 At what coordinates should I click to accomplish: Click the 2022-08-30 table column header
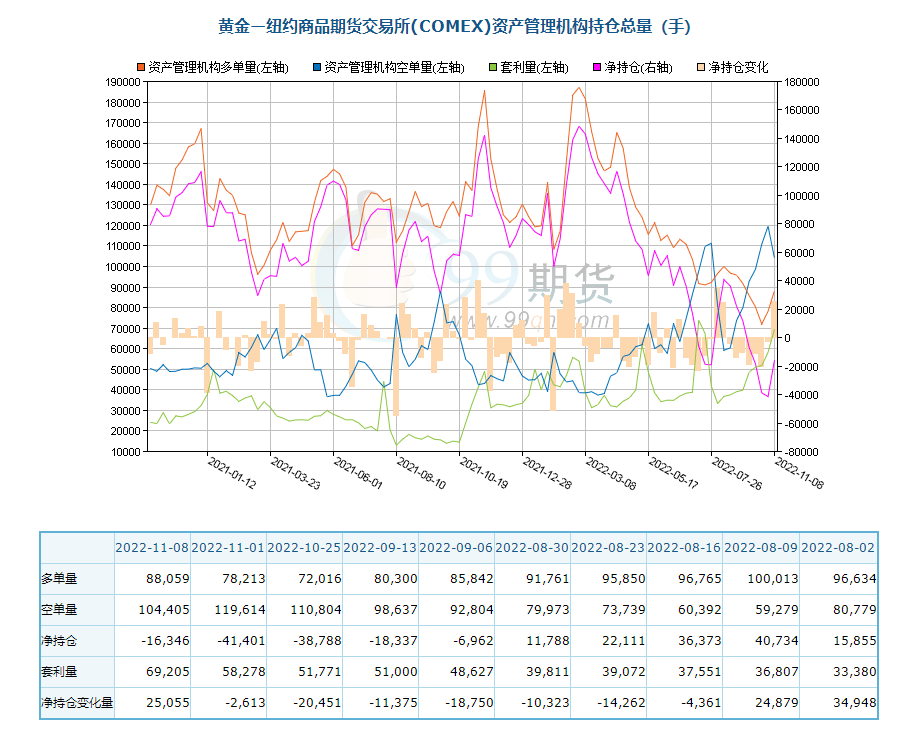(532, 548)
